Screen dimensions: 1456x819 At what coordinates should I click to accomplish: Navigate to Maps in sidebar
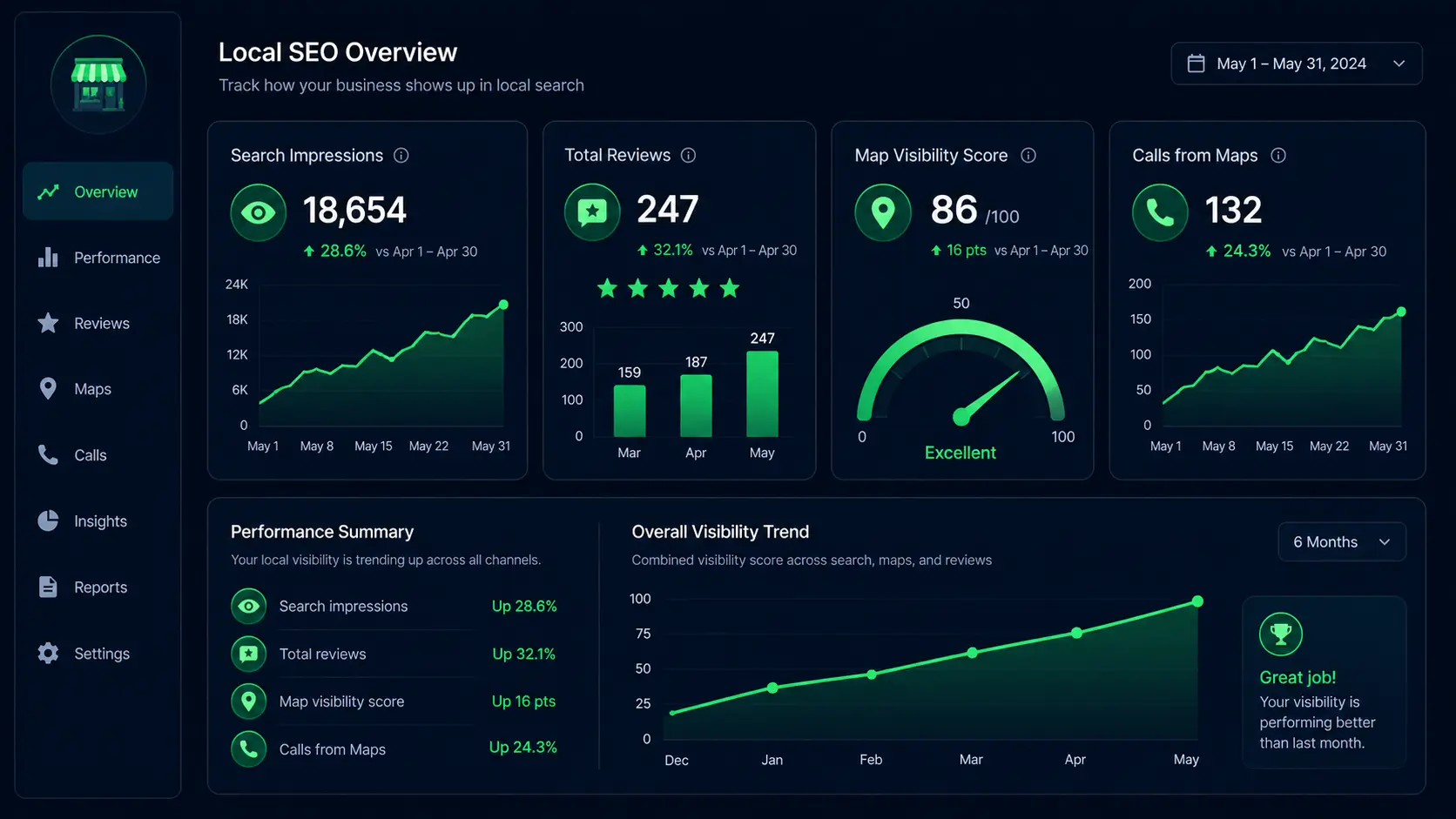point(98,389)
